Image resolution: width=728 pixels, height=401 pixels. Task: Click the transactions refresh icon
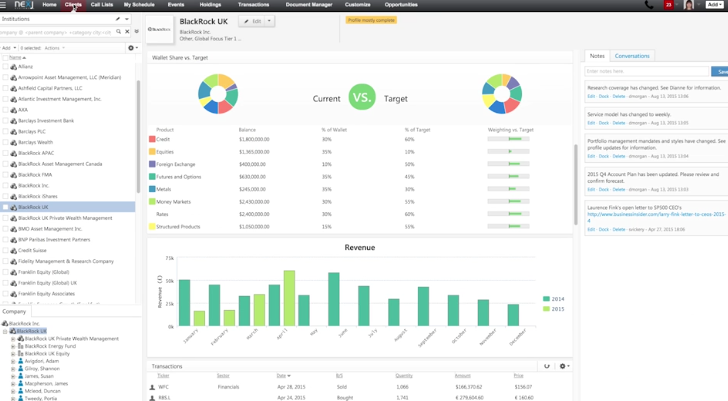pyautogui.click(x=547, y=366)
